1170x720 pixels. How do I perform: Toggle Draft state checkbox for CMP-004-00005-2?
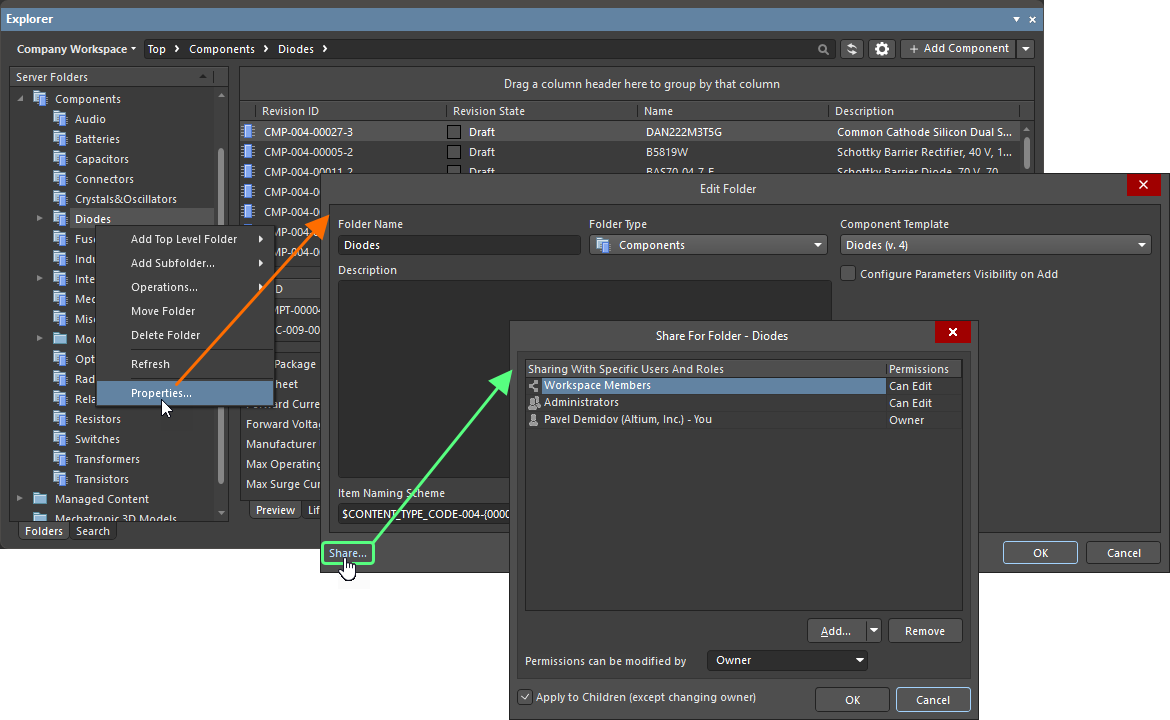tap(454, 152)
